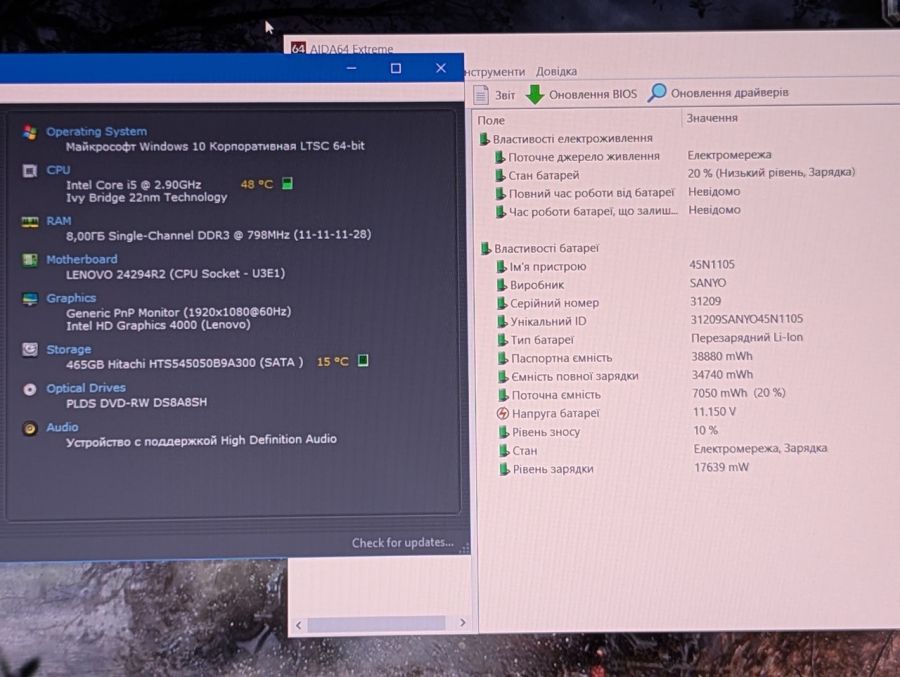Open the Operating System section link

click(96, 131)
